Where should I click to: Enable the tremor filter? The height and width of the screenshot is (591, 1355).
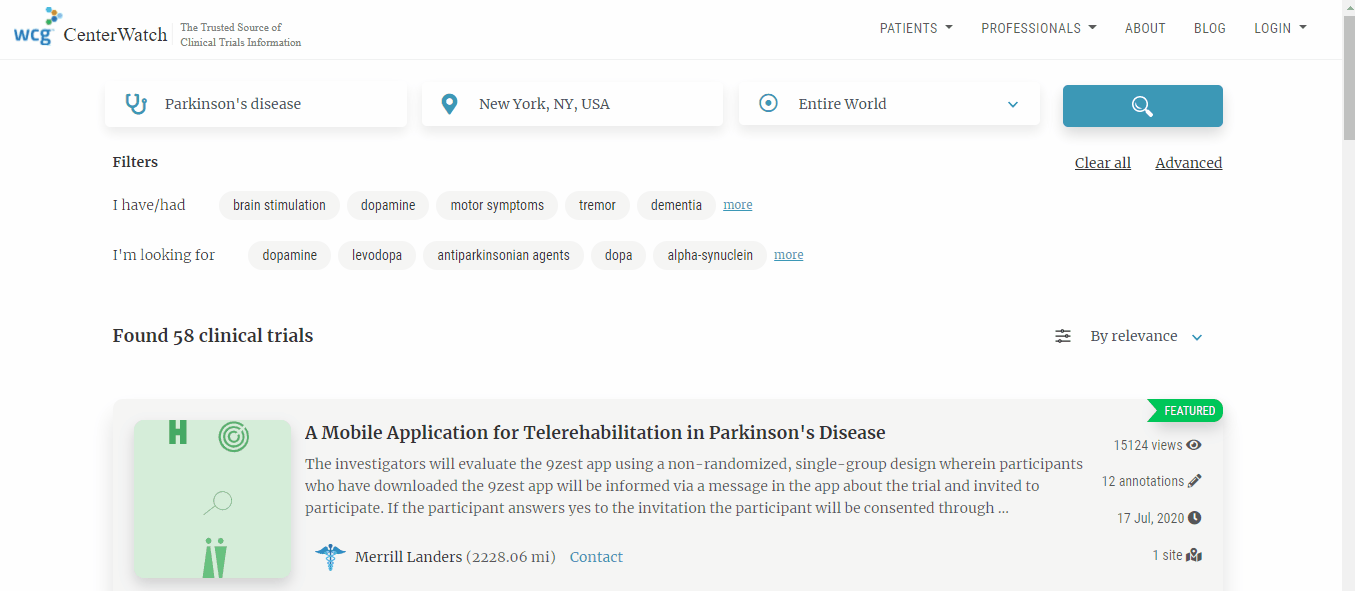(x=597, y=205)
